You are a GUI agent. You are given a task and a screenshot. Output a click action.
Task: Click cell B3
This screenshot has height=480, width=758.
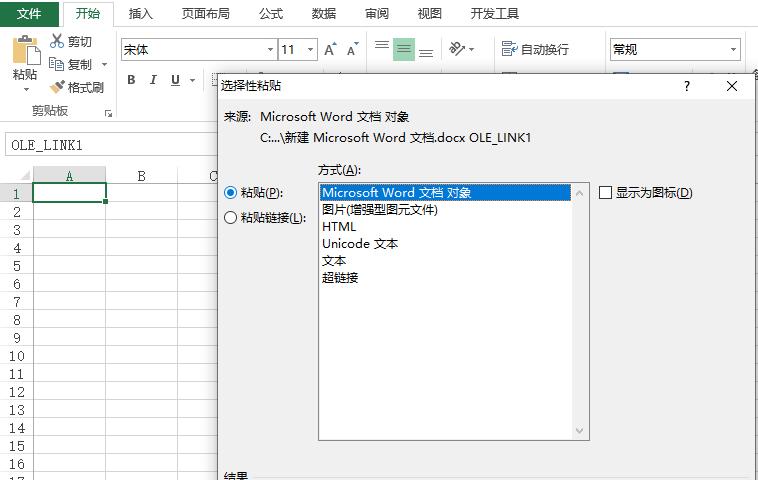click(x=141, y=229)
